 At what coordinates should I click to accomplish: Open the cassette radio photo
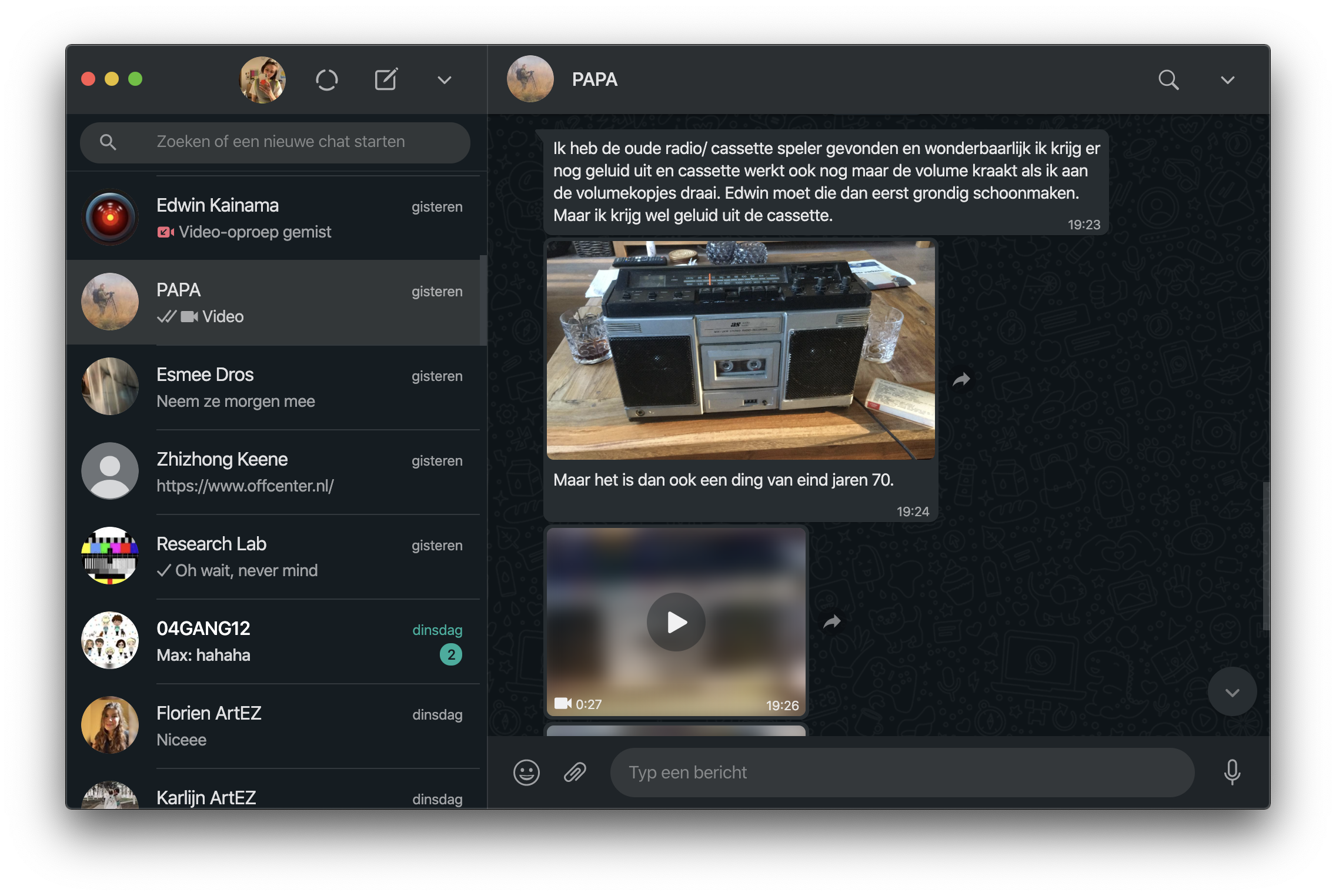(x=740, y=350)
